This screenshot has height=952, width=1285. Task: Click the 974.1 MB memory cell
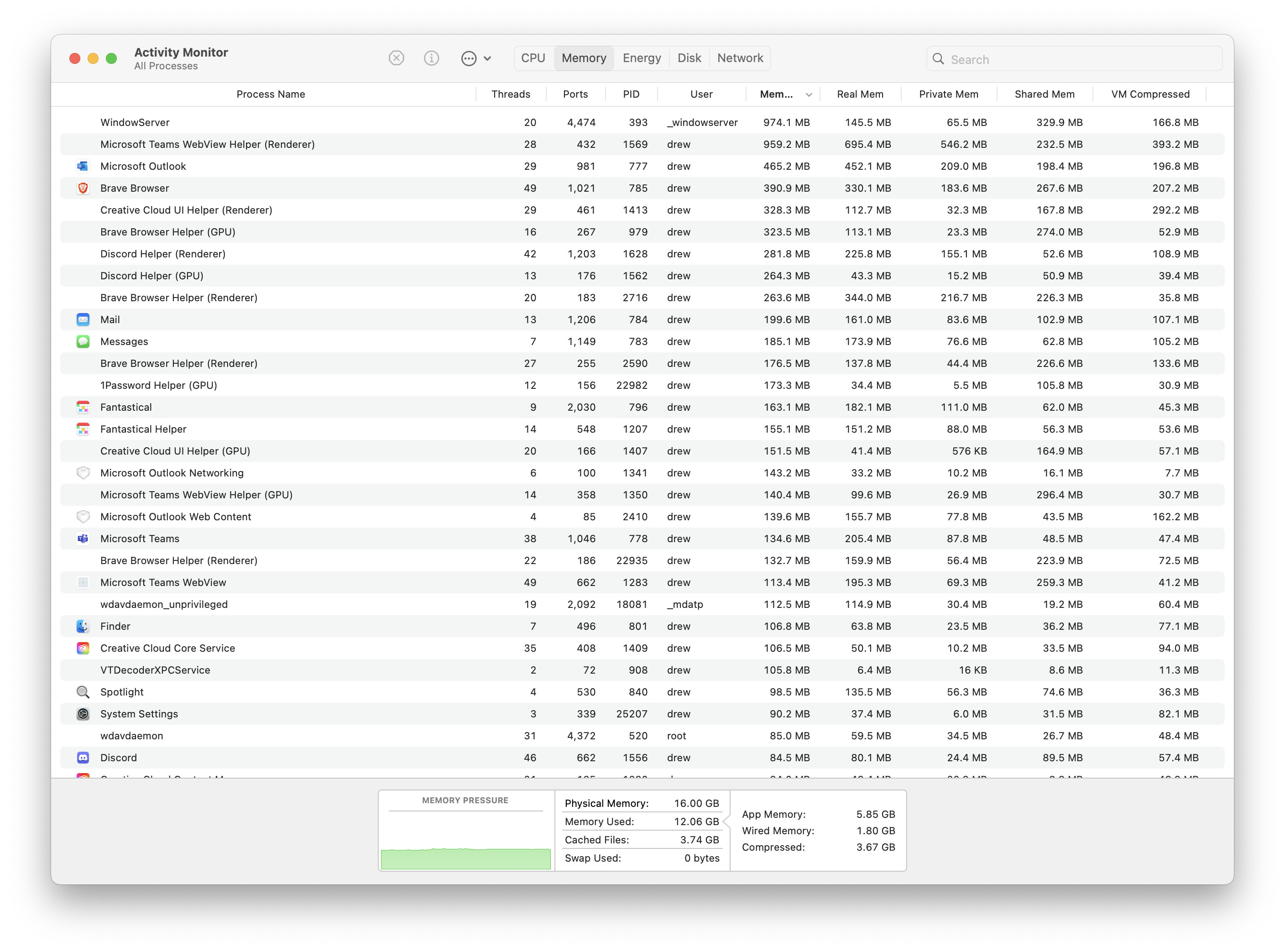coord(787,122)
